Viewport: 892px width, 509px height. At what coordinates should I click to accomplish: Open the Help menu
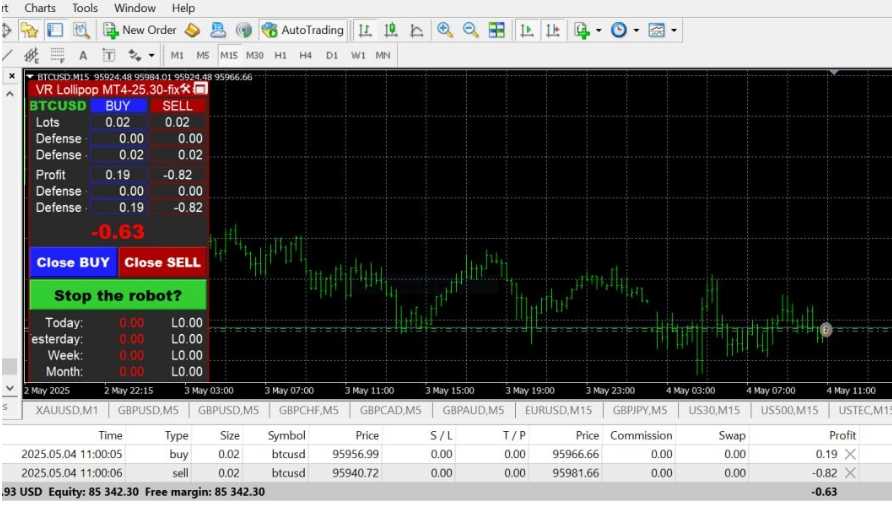[x=183, y=8]
